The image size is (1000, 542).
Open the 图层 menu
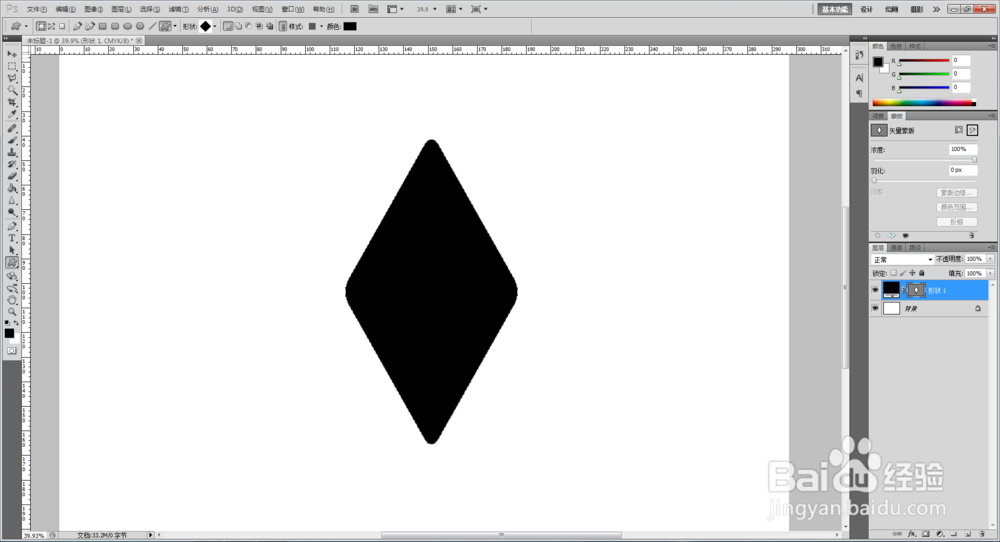(x=121, y=9)
